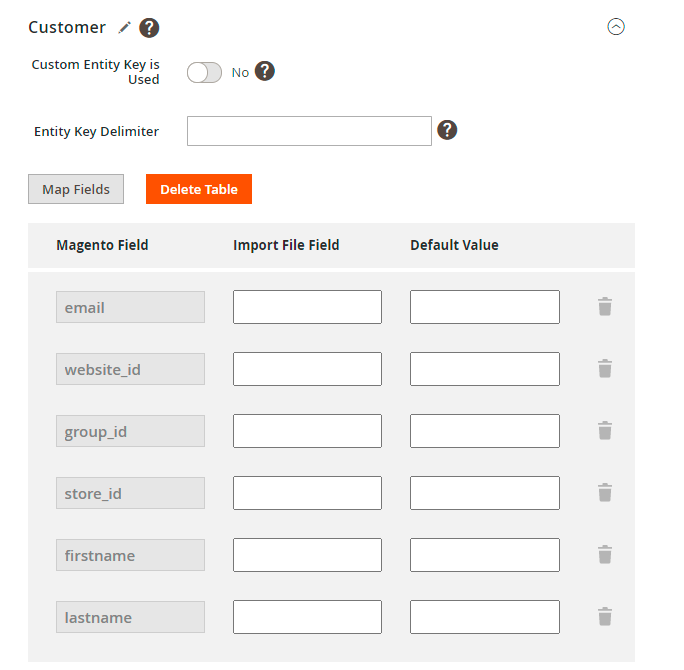
Task: Click the Entity Key Delimiter input box
Action: coord(309,131)
